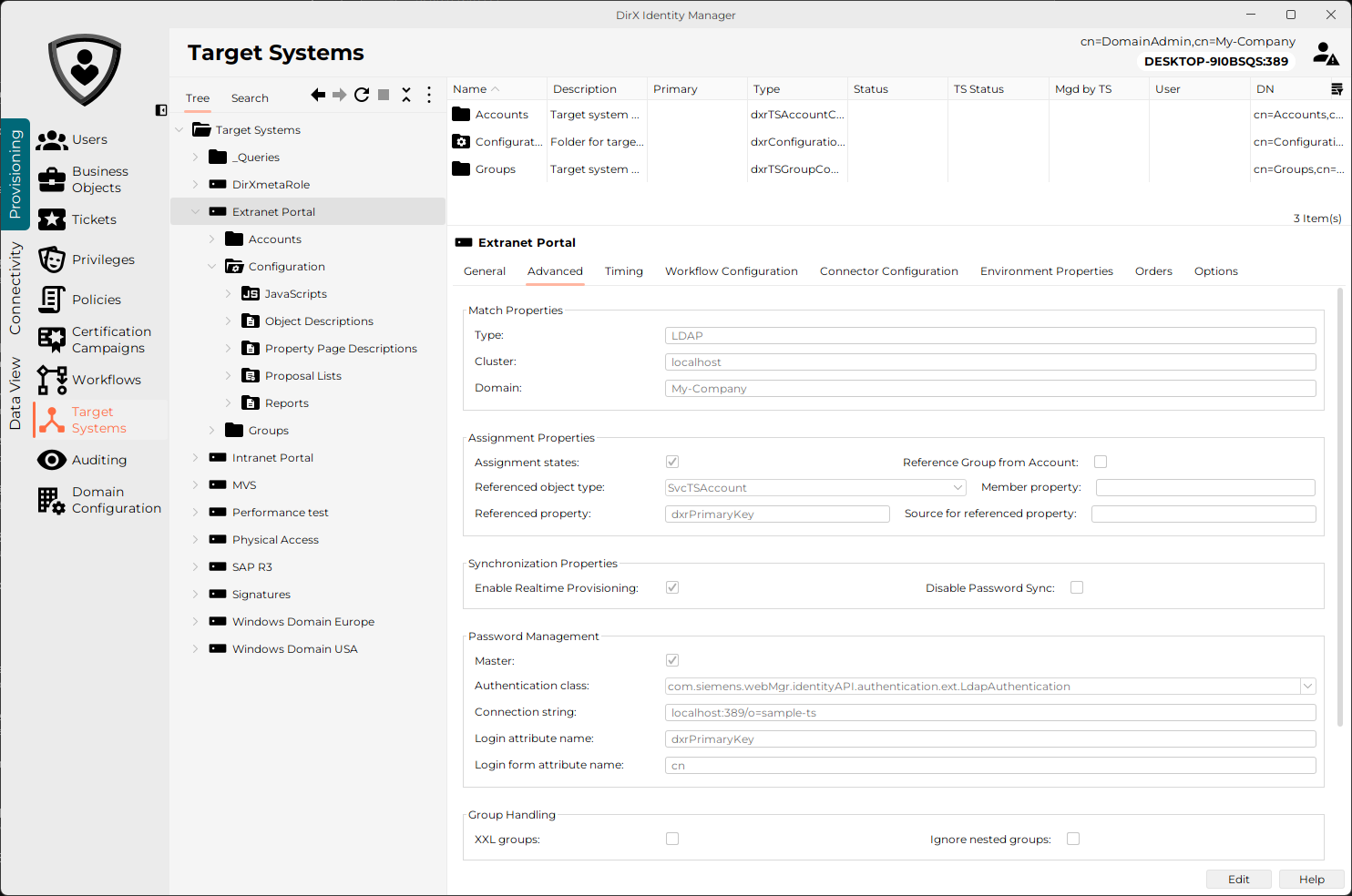Open the user alert icon at top right

coord(1326,54)
